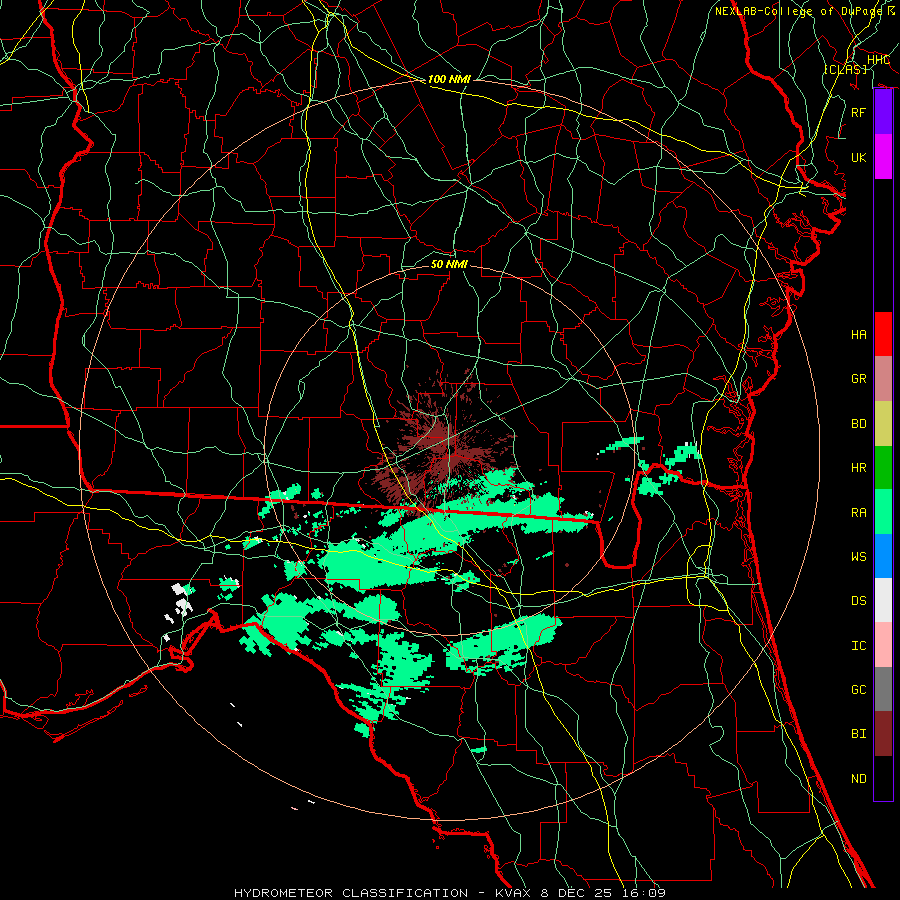
Task: Click the RF legend label
Action: 859,112
